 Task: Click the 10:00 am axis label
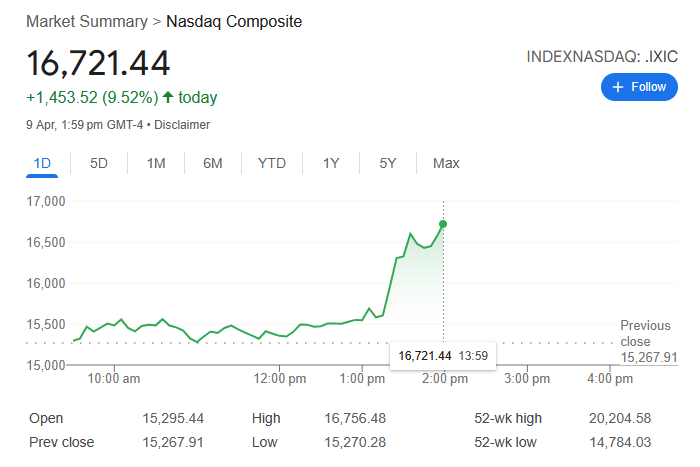[x=114, y=379]
